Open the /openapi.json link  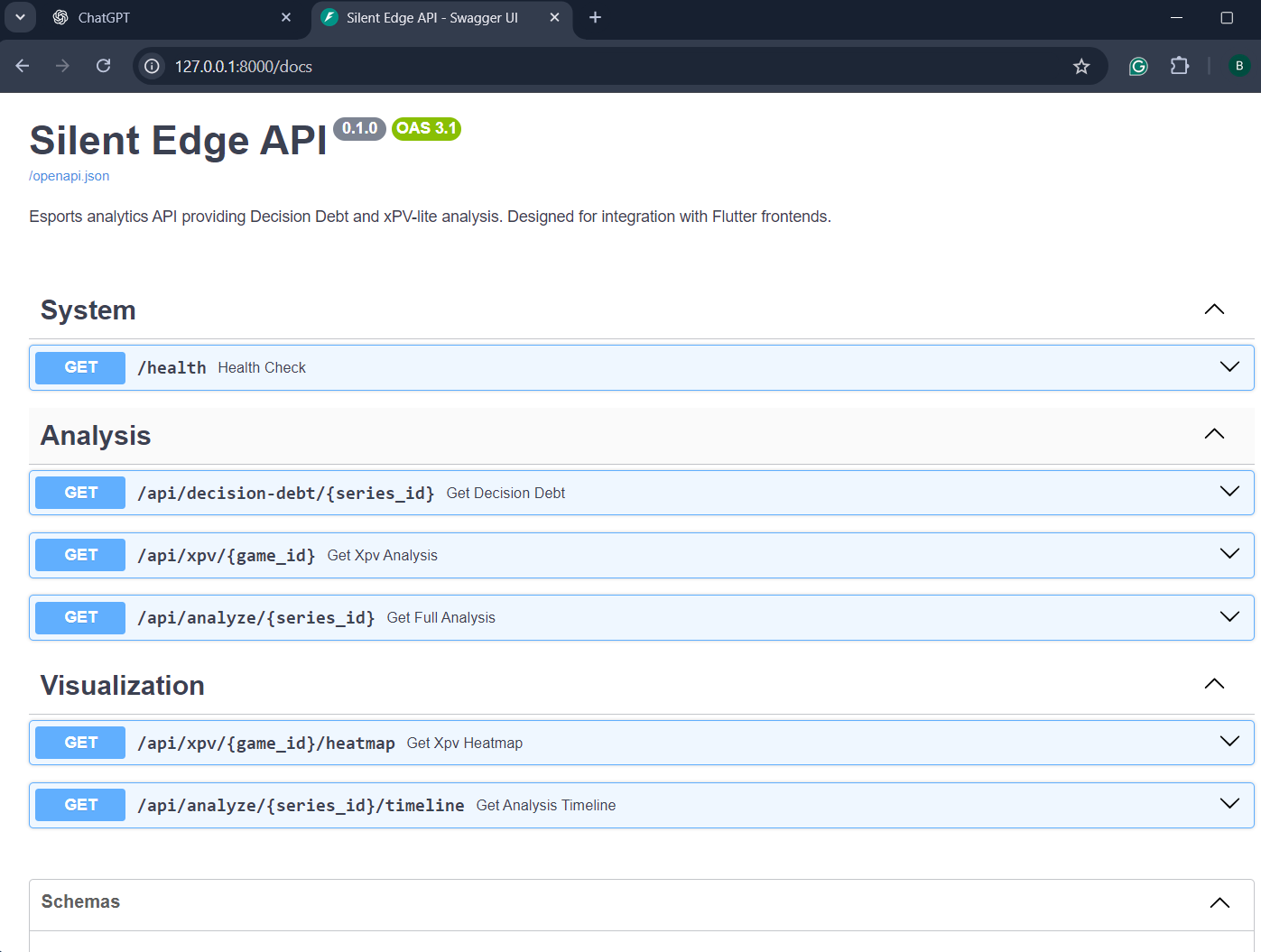70,176
